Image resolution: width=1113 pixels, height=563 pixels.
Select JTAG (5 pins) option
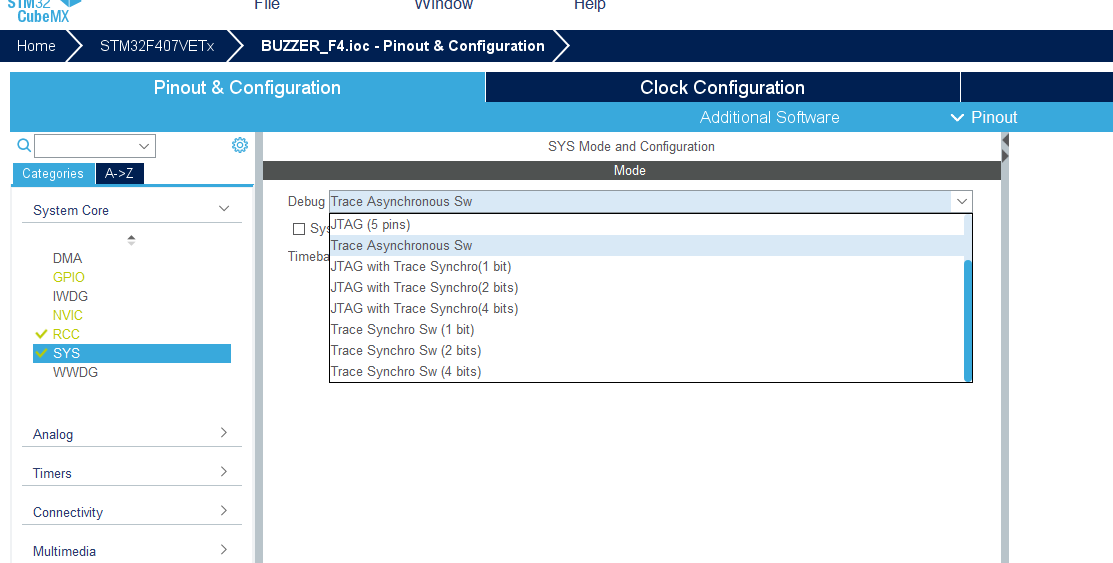click(x=370, y=224)
